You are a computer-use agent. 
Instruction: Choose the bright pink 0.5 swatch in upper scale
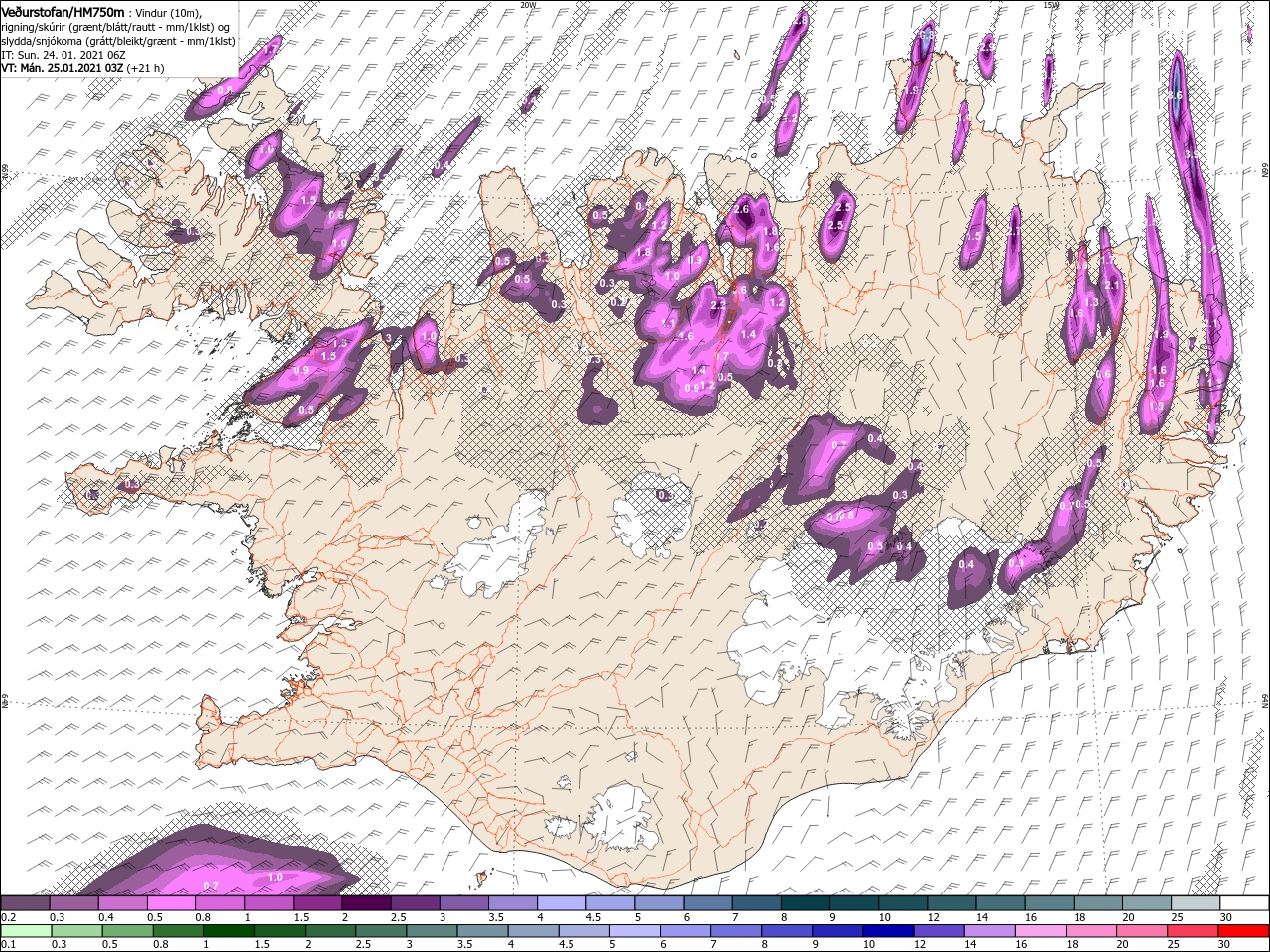172,903
